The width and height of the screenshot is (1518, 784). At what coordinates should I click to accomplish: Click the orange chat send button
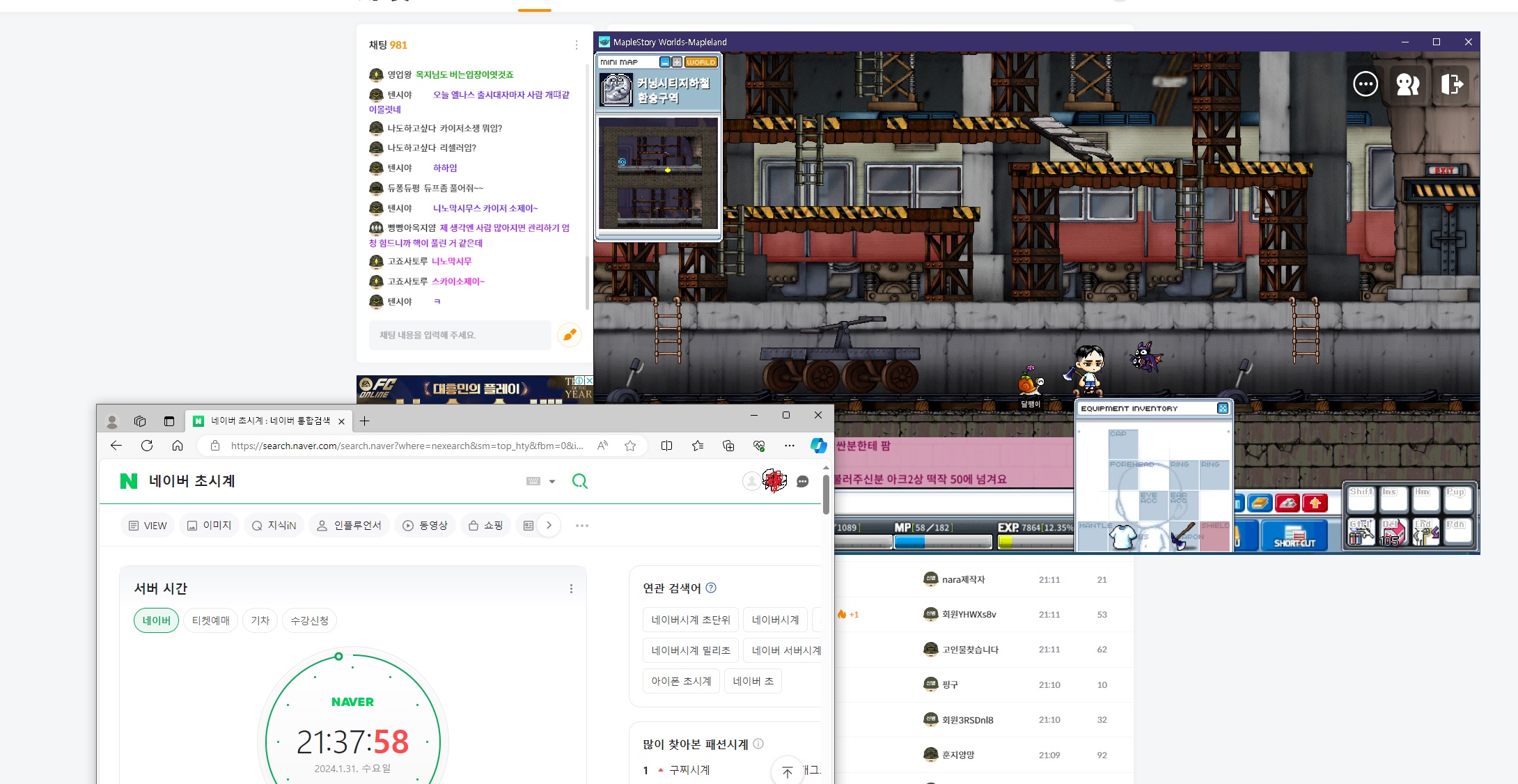(x=570, y=335)
